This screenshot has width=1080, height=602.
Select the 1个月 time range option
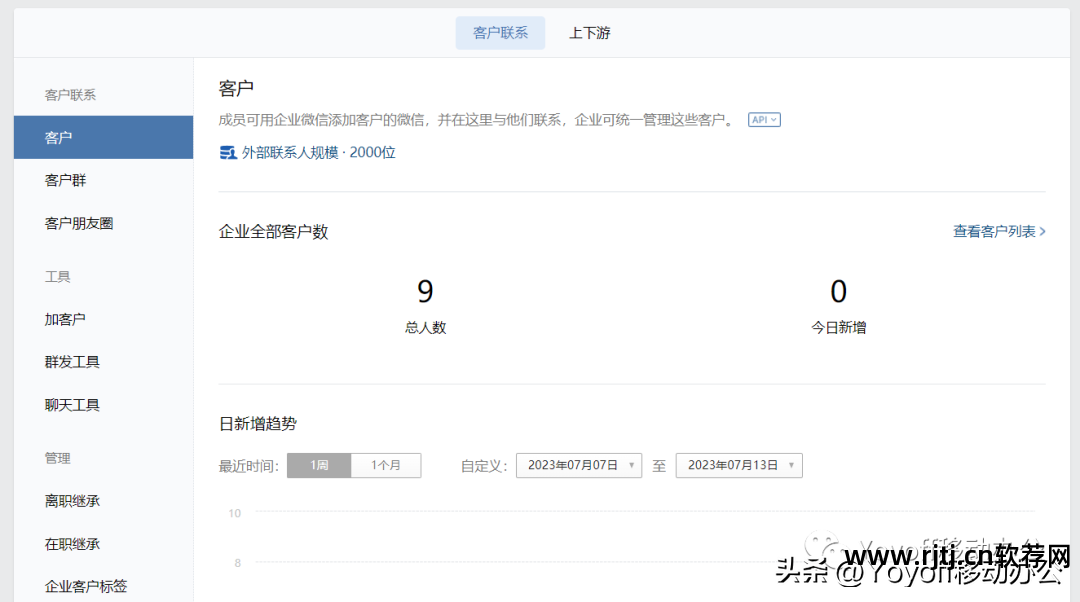386,465
